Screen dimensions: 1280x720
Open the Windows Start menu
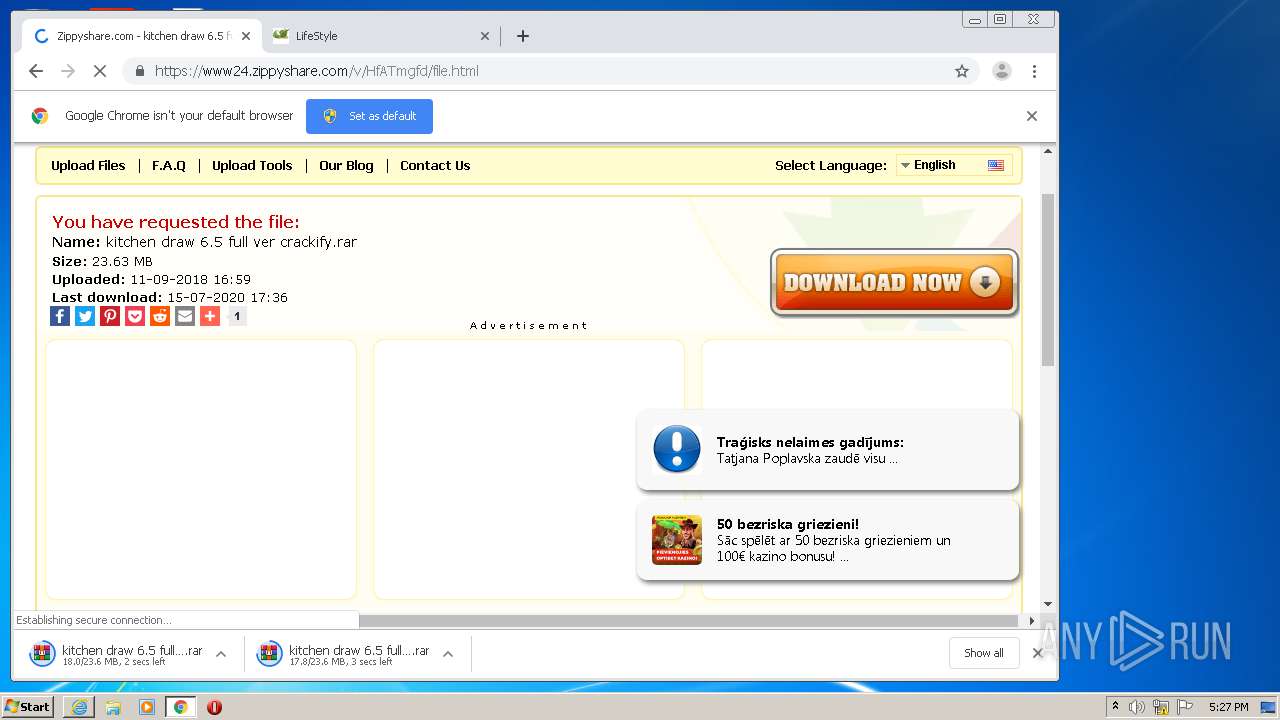tap(27, 707)
